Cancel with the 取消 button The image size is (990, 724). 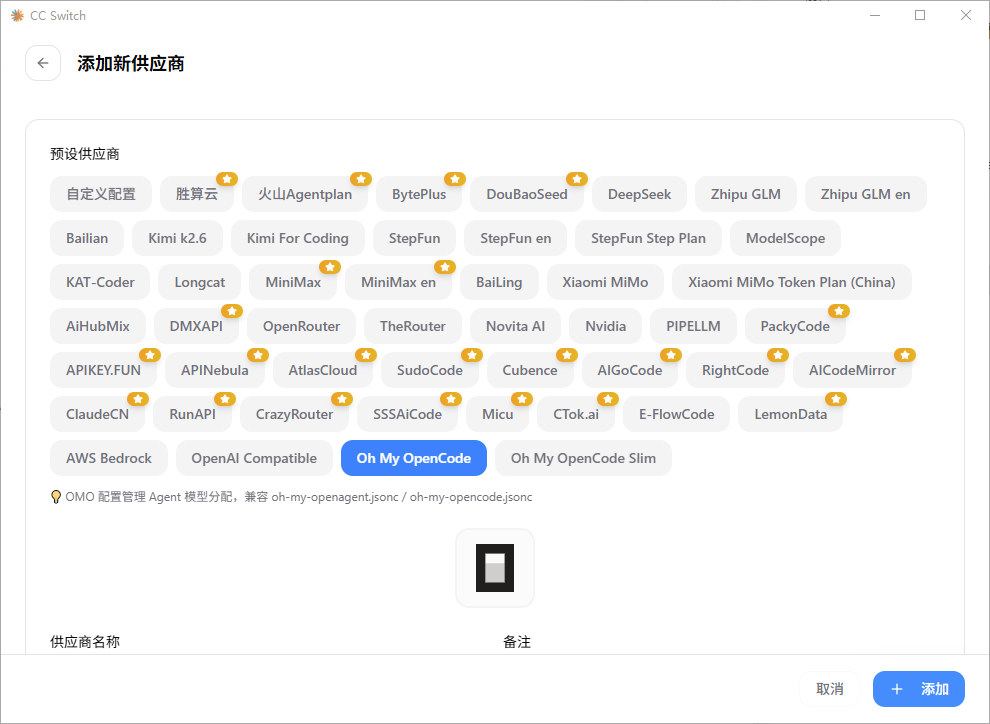[x=830, y=689]
